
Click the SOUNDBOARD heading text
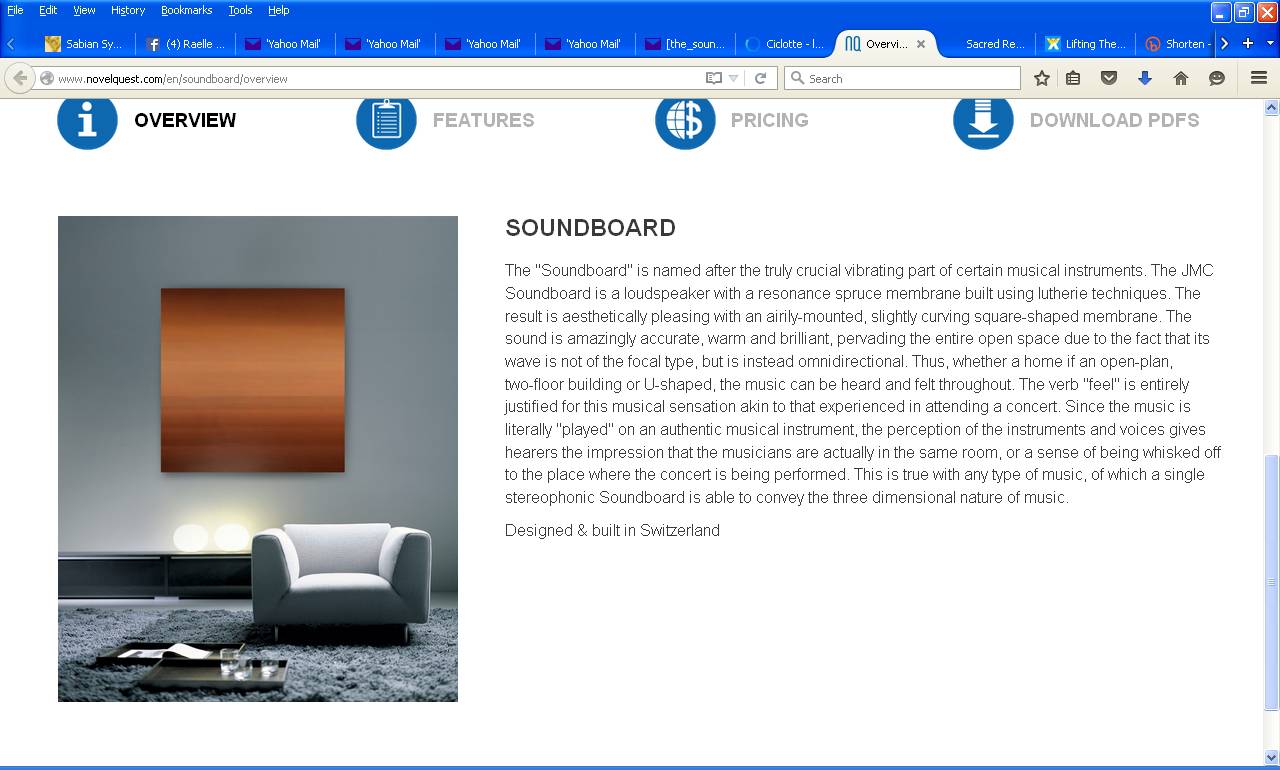[x=590, y=228]
